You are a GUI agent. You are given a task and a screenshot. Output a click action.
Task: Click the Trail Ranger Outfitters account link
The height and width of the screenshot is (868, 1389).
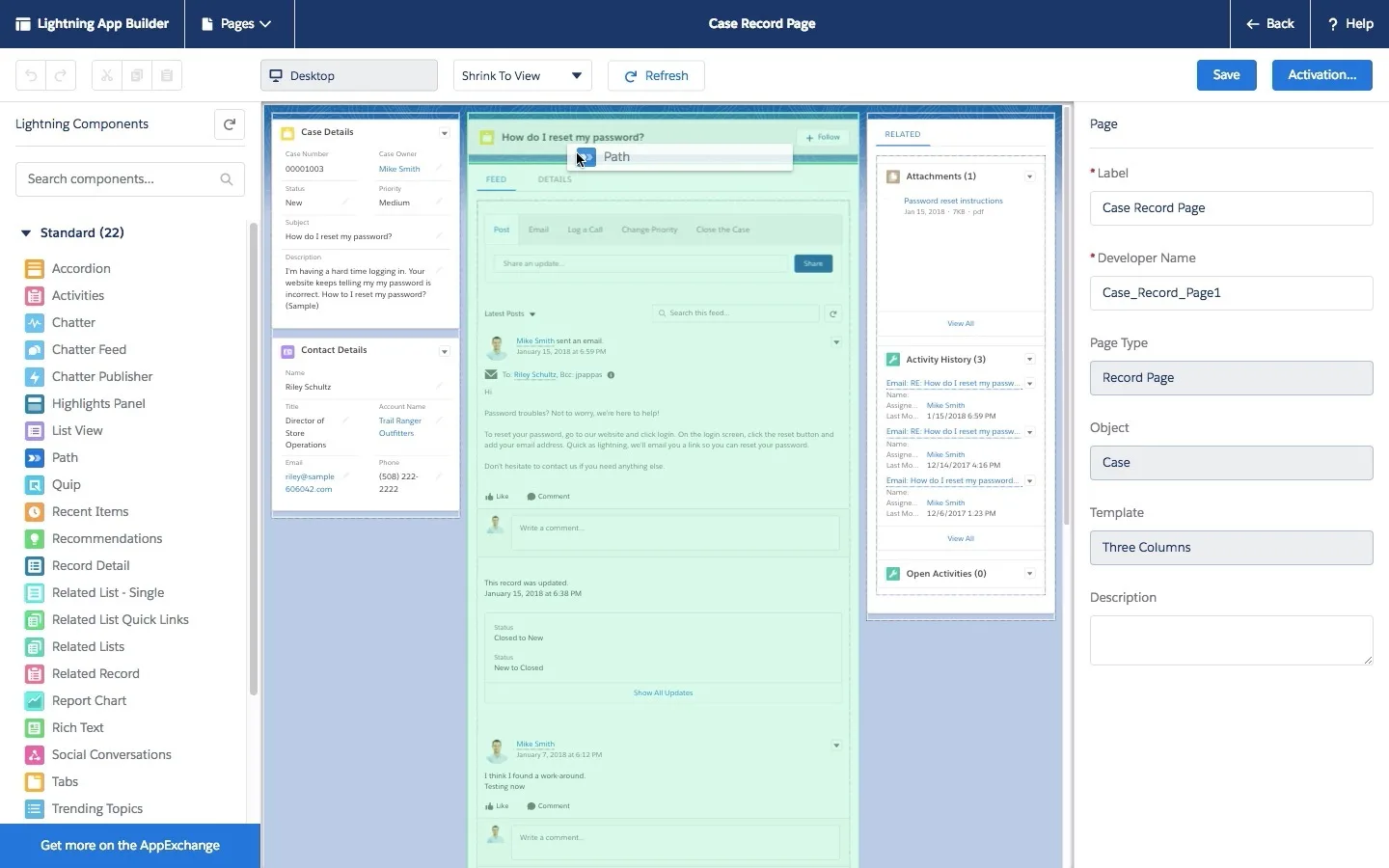click(400, 427)
